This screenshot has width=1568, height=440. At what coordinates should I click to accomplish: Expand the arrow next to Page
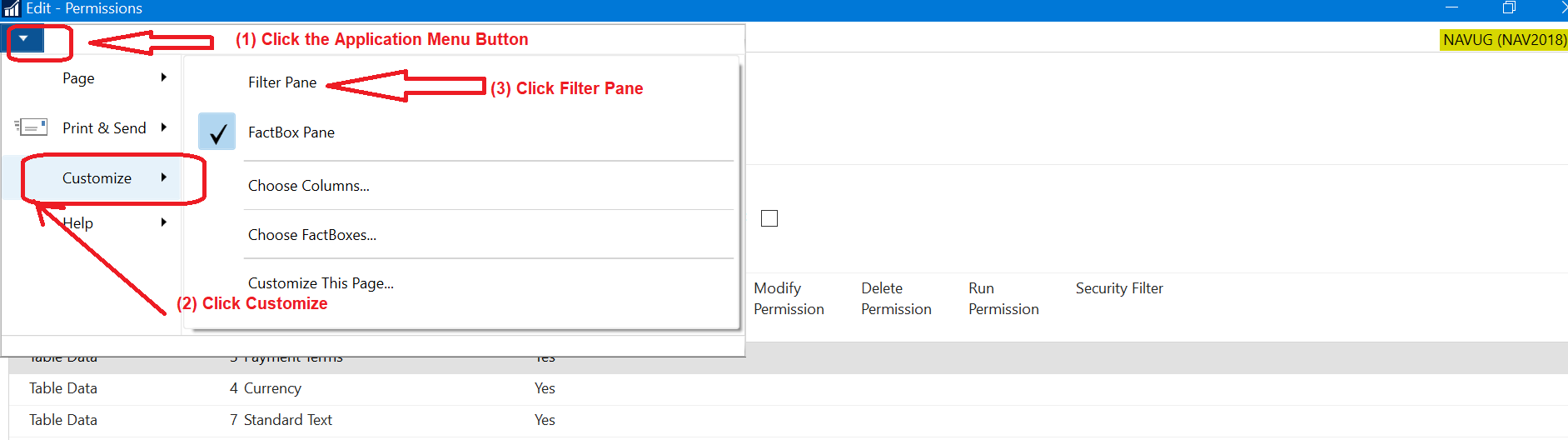(164, 77)
